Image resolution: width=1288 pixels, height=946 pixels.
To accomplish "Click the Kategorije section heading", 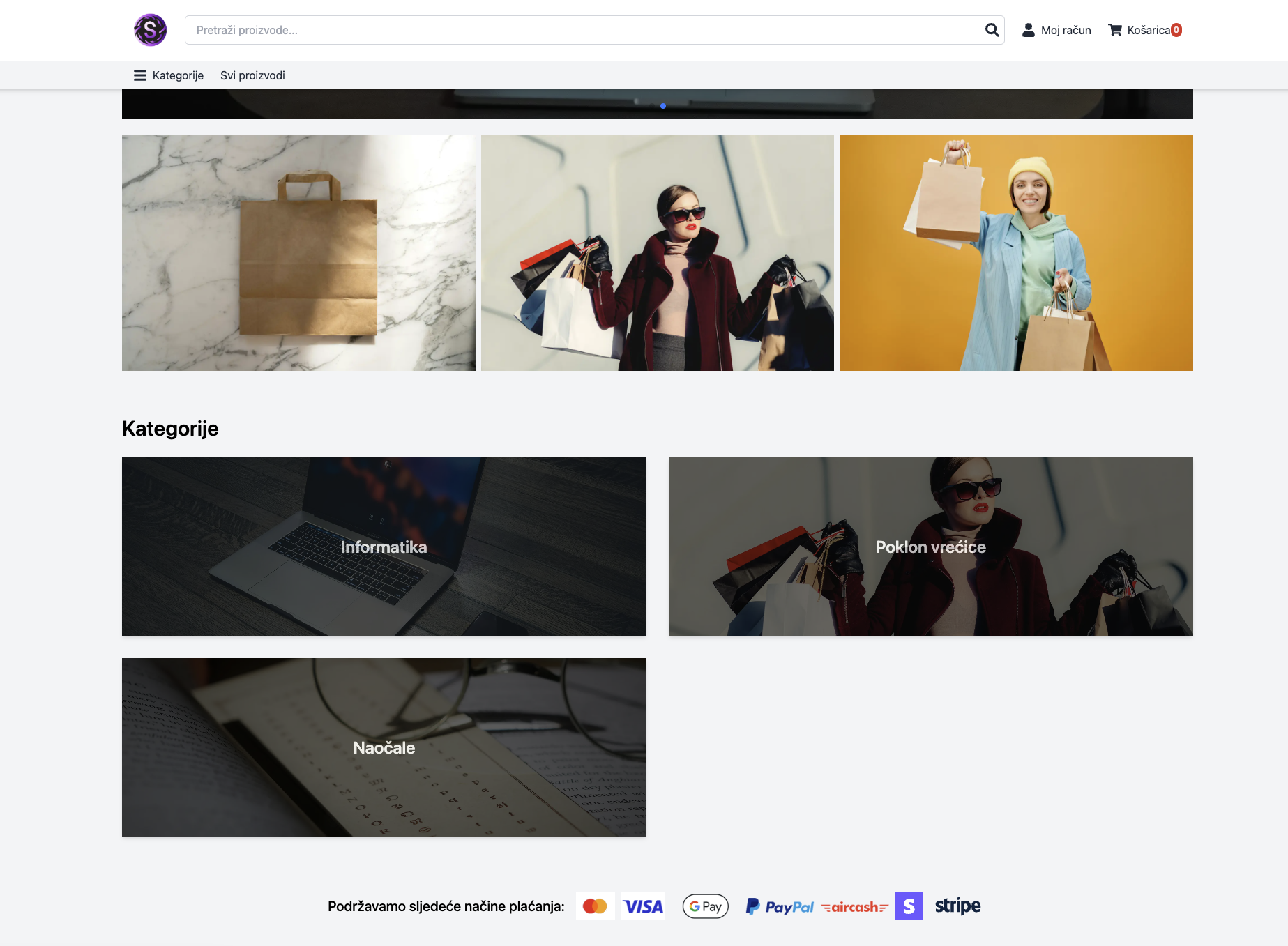I will click(170, 428).
